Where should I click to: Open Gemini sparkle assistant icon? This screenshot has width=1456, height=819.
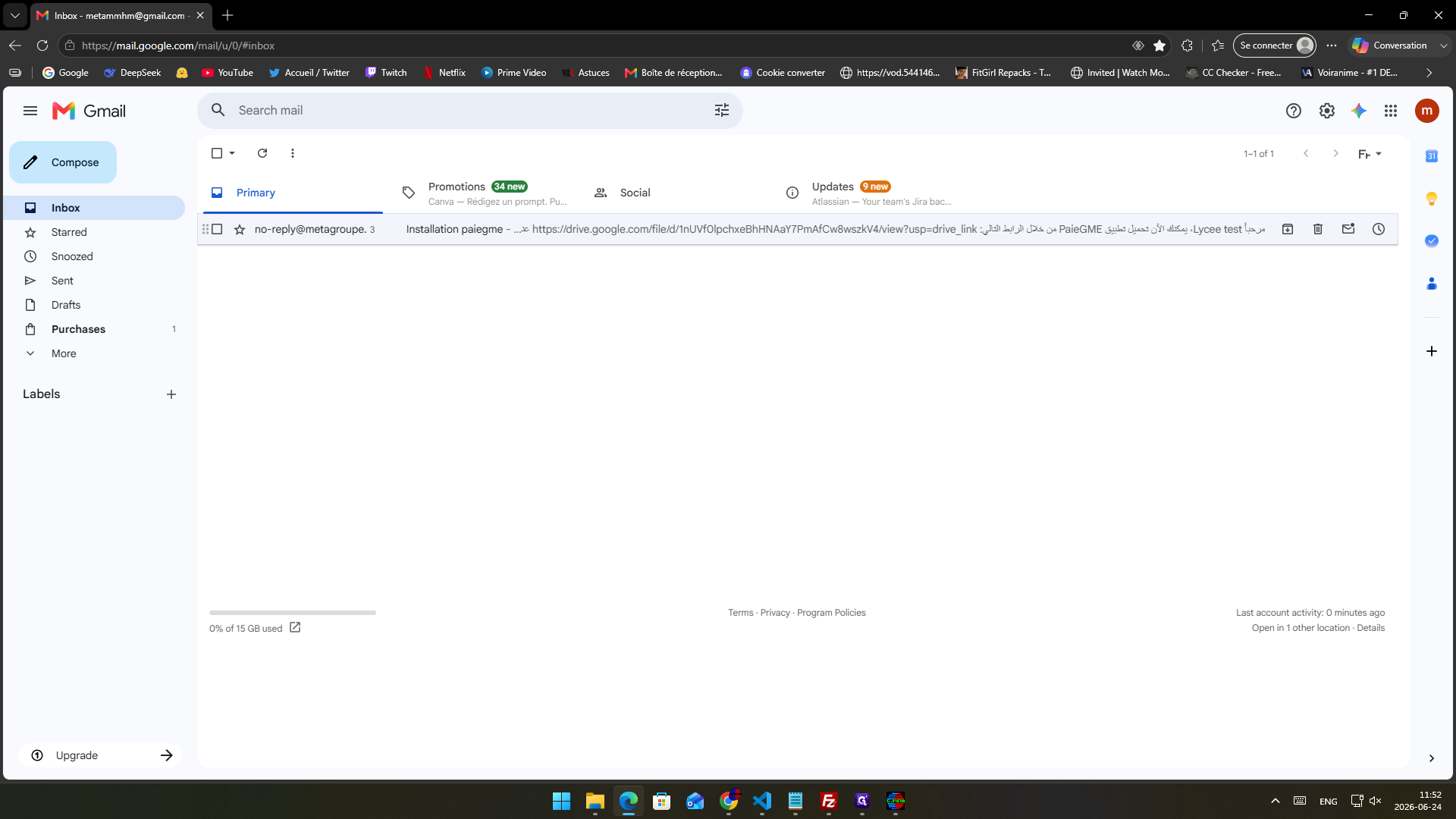(x=1359, y=111)
